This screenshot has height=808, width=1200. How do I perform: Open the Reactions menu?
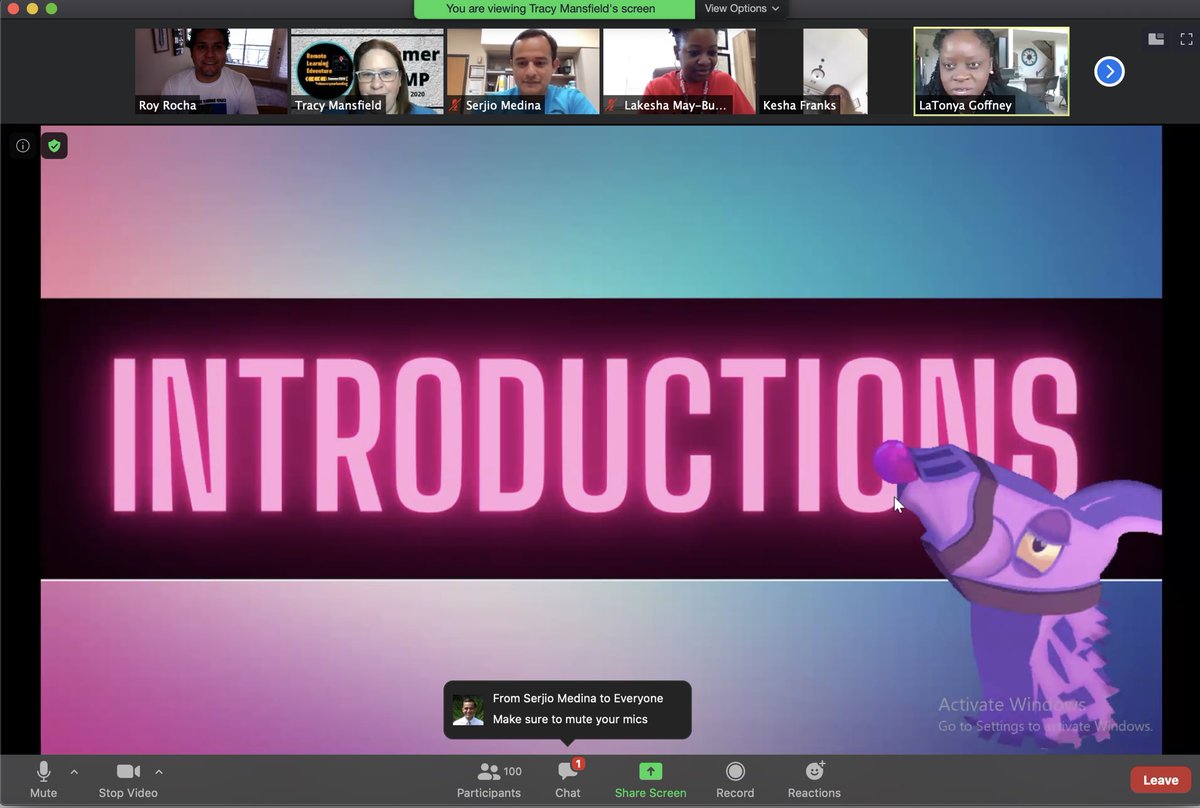point(814,779)
